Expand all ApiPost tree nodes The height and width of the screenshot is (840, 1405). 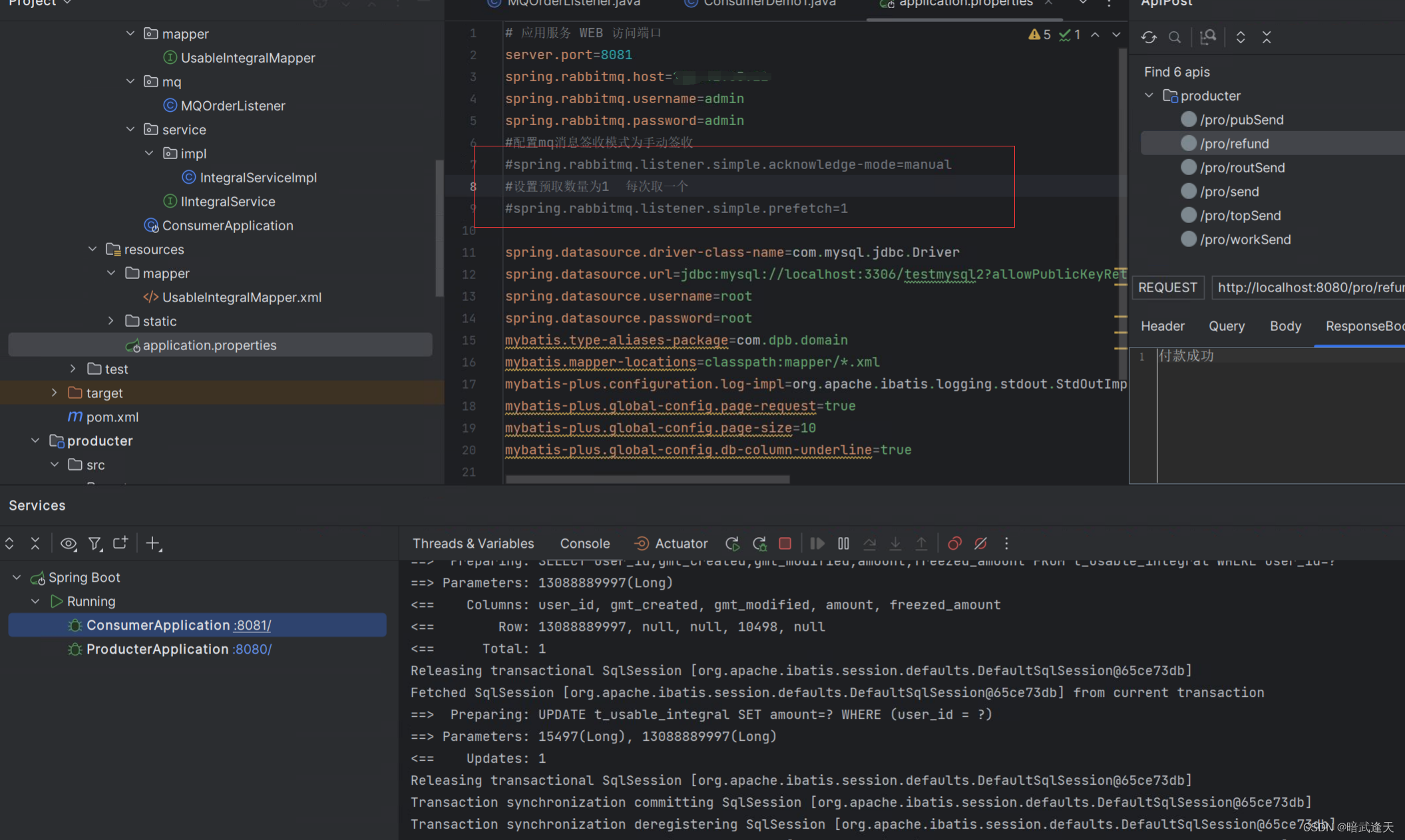click(1241, 37)
